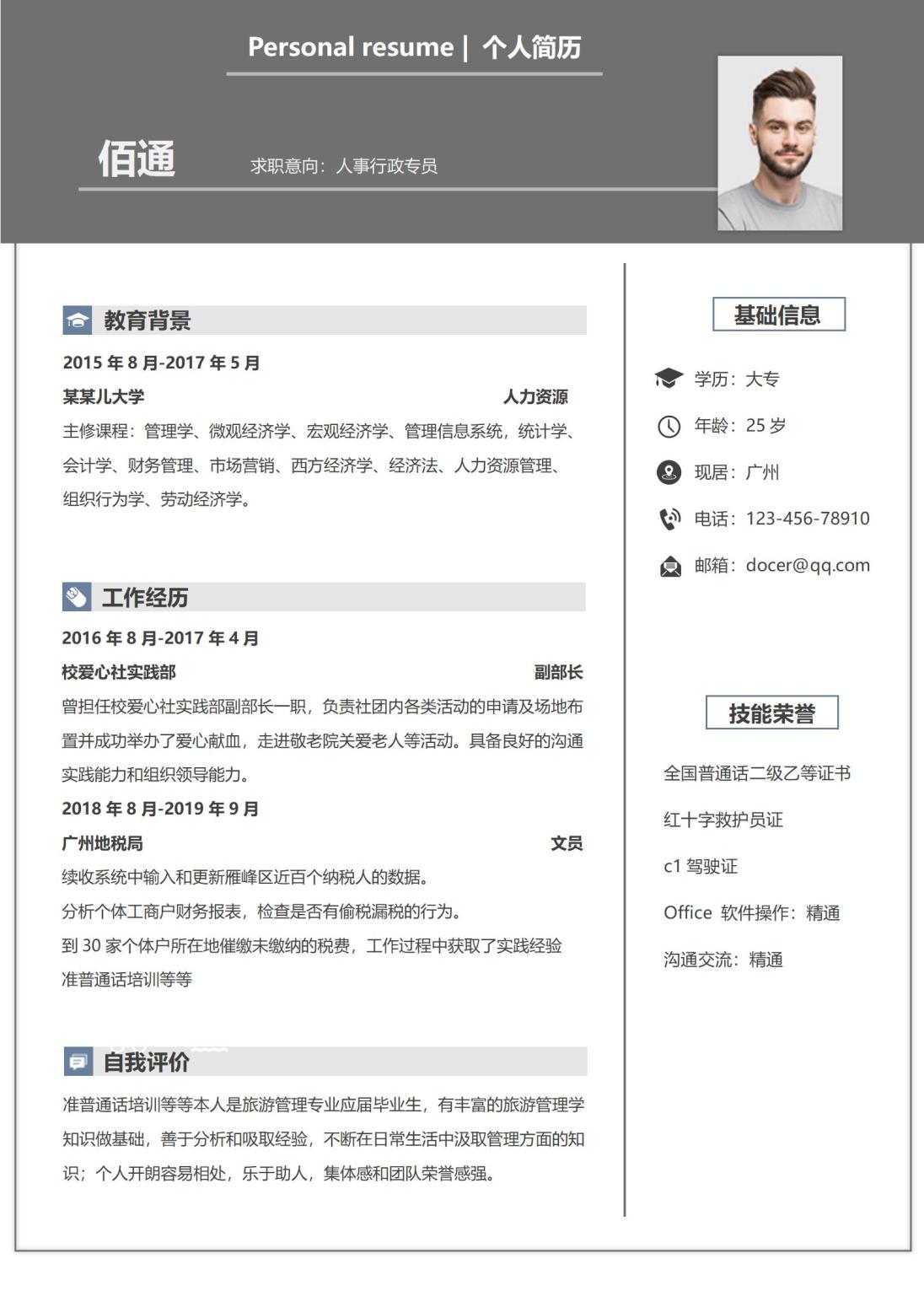
Task: Click the 工作经历 section heading
Action: [x=145, y=598]
